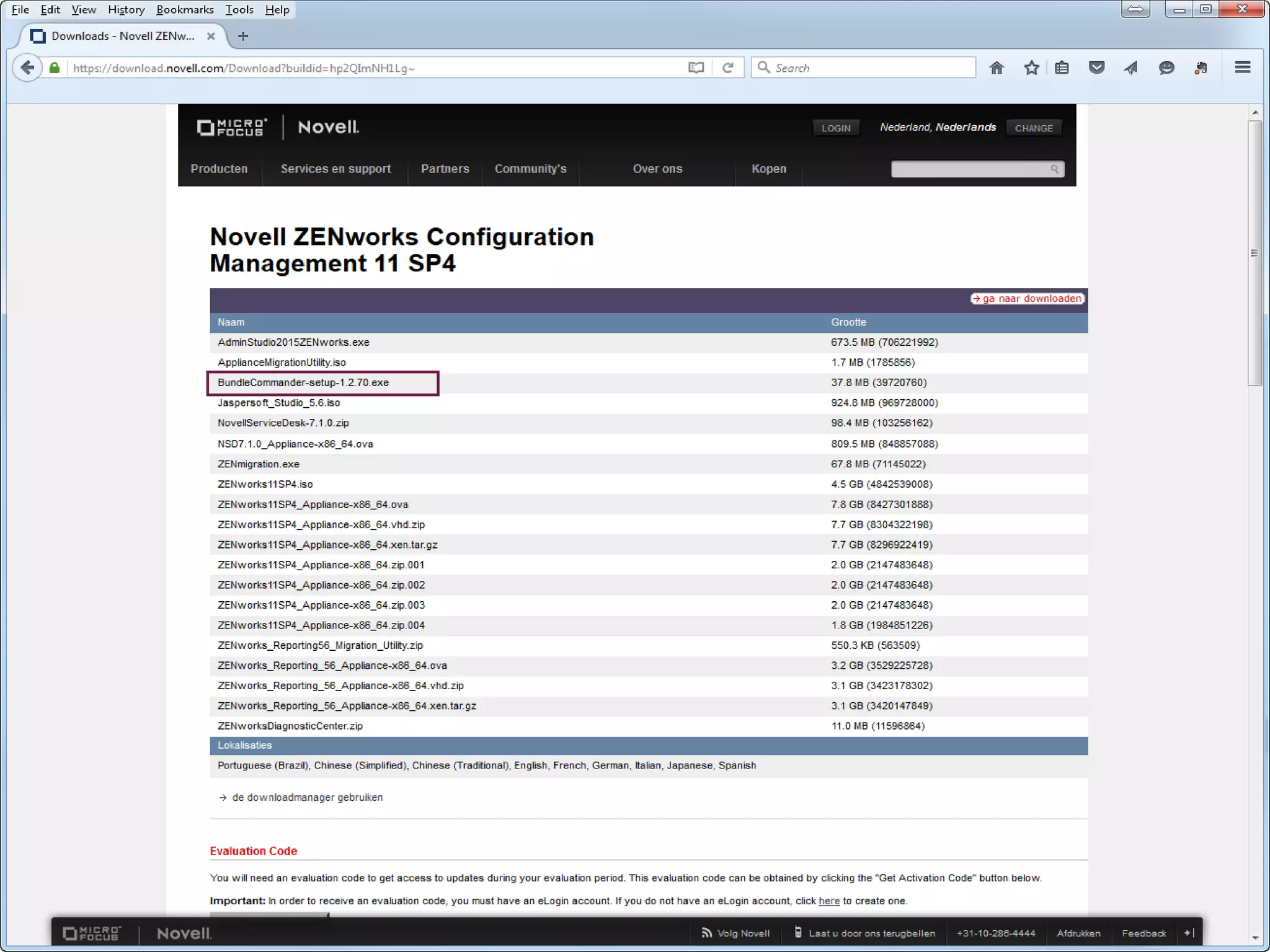Reload the page with the refresh icon
Viewport: 1270px width, 952px height.
click(728, 68)
